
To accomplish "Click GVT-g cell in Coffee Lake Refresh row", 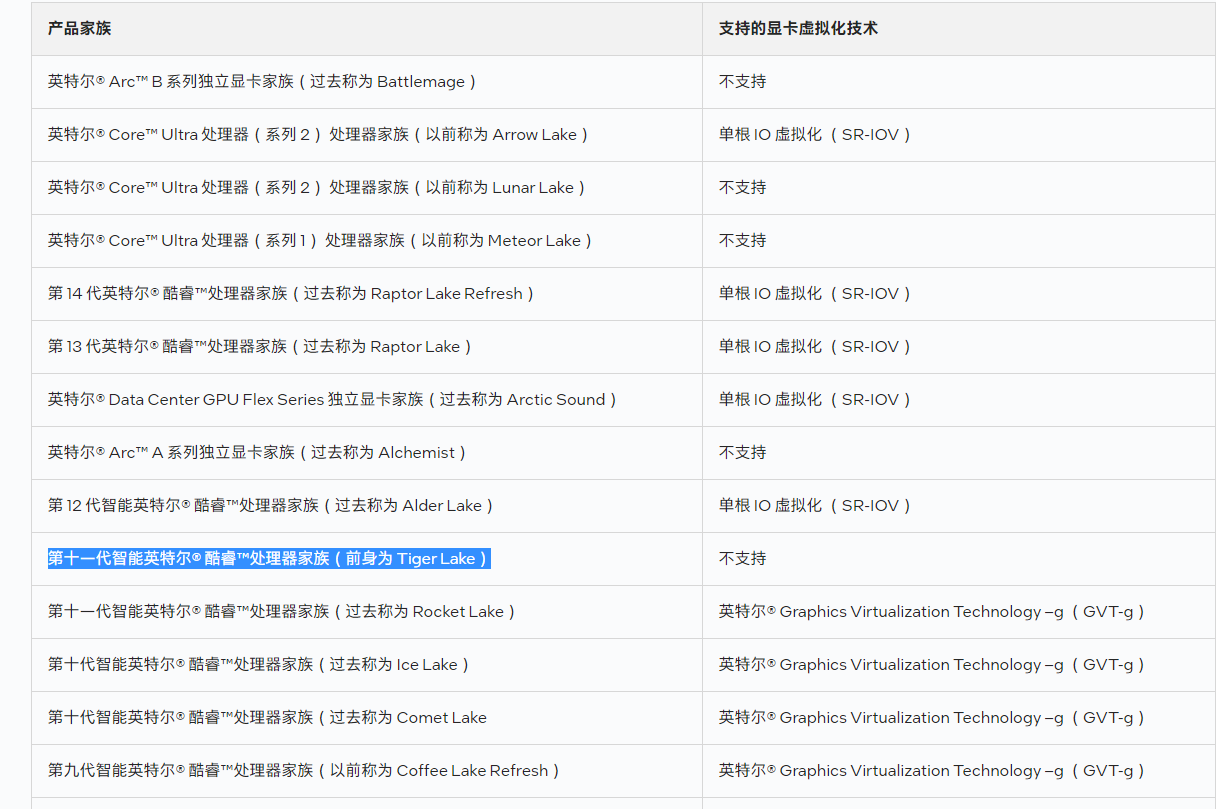I will (x=932, y=771).
